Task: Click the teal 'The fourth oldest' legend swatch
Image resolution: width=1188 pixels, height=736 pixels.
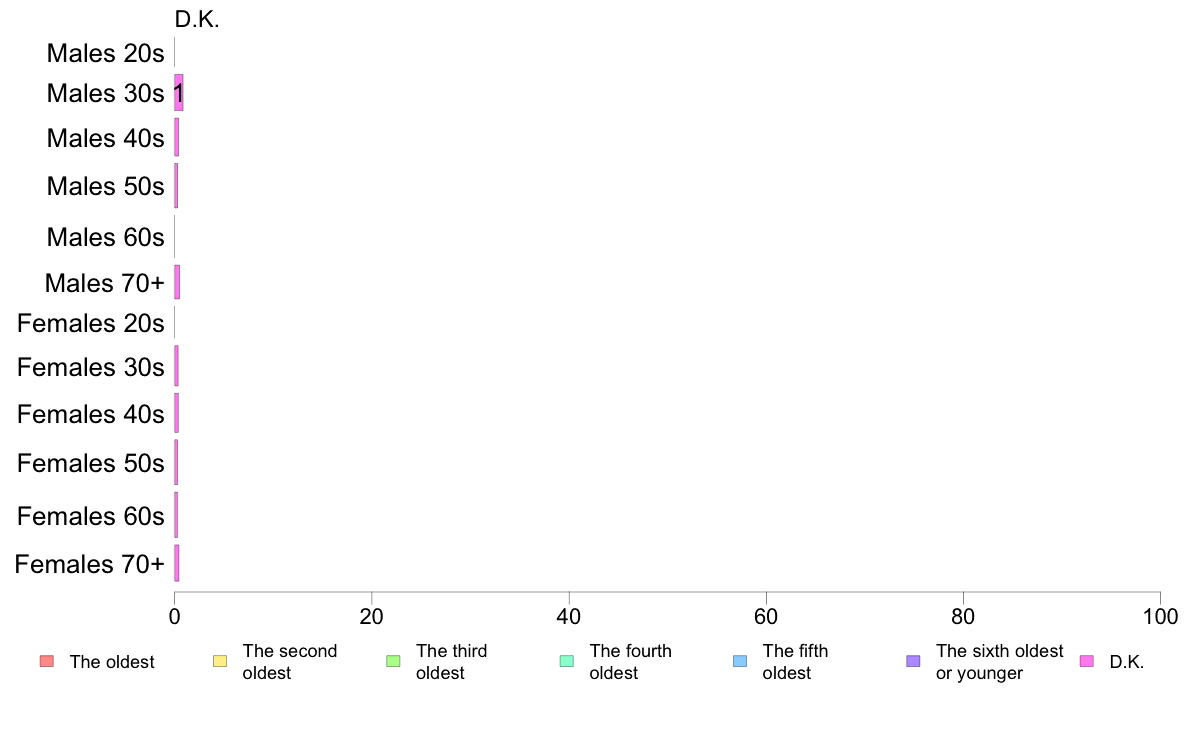Action: pyautogui.click(x=567, y=662)
